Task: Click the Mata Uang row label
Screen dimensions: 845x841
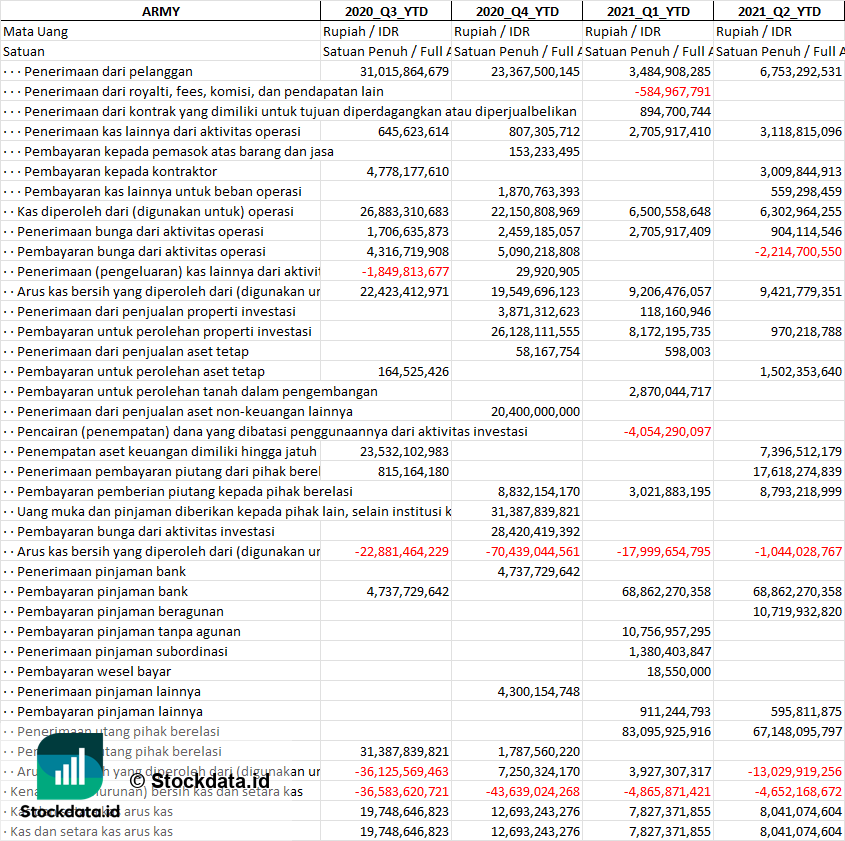Action: (x=36, y=31)
